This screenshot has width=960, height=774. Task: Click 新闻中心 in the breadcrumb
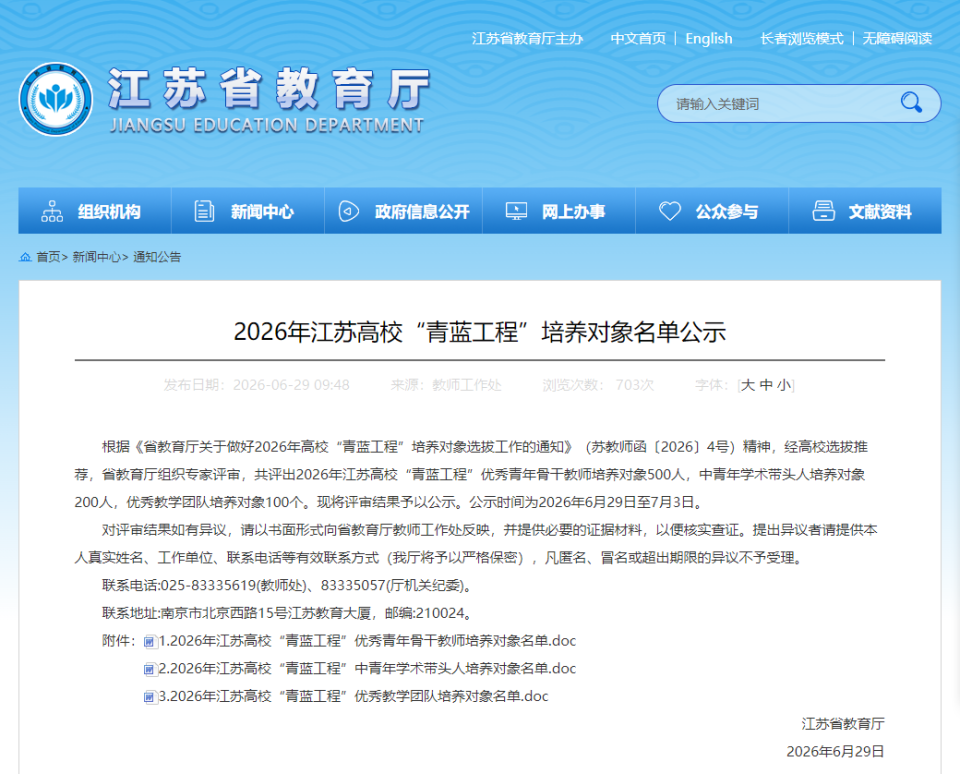[x=97, y=257]
